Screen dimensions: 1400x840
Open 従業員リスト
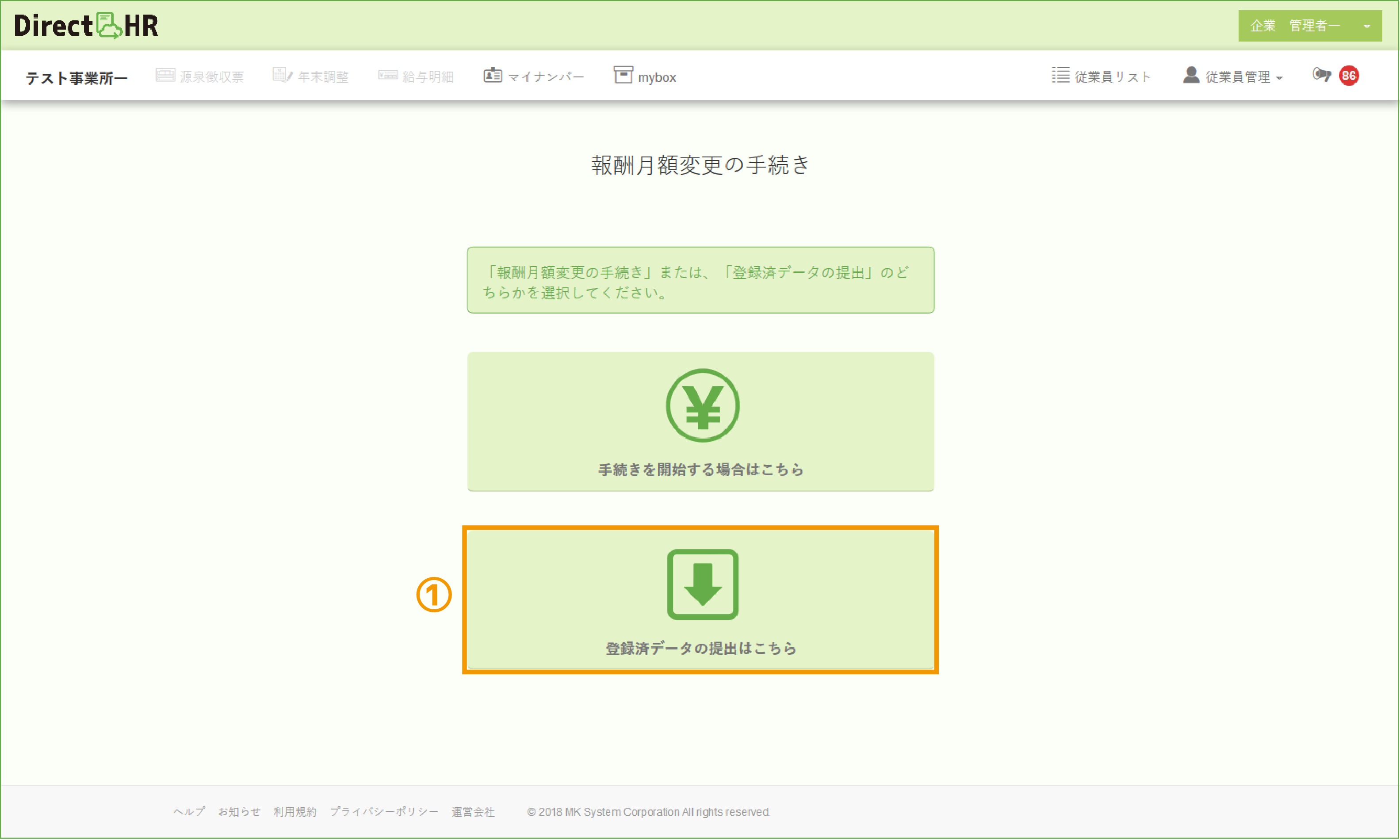pyautogui.click(x=1101, y=76)
